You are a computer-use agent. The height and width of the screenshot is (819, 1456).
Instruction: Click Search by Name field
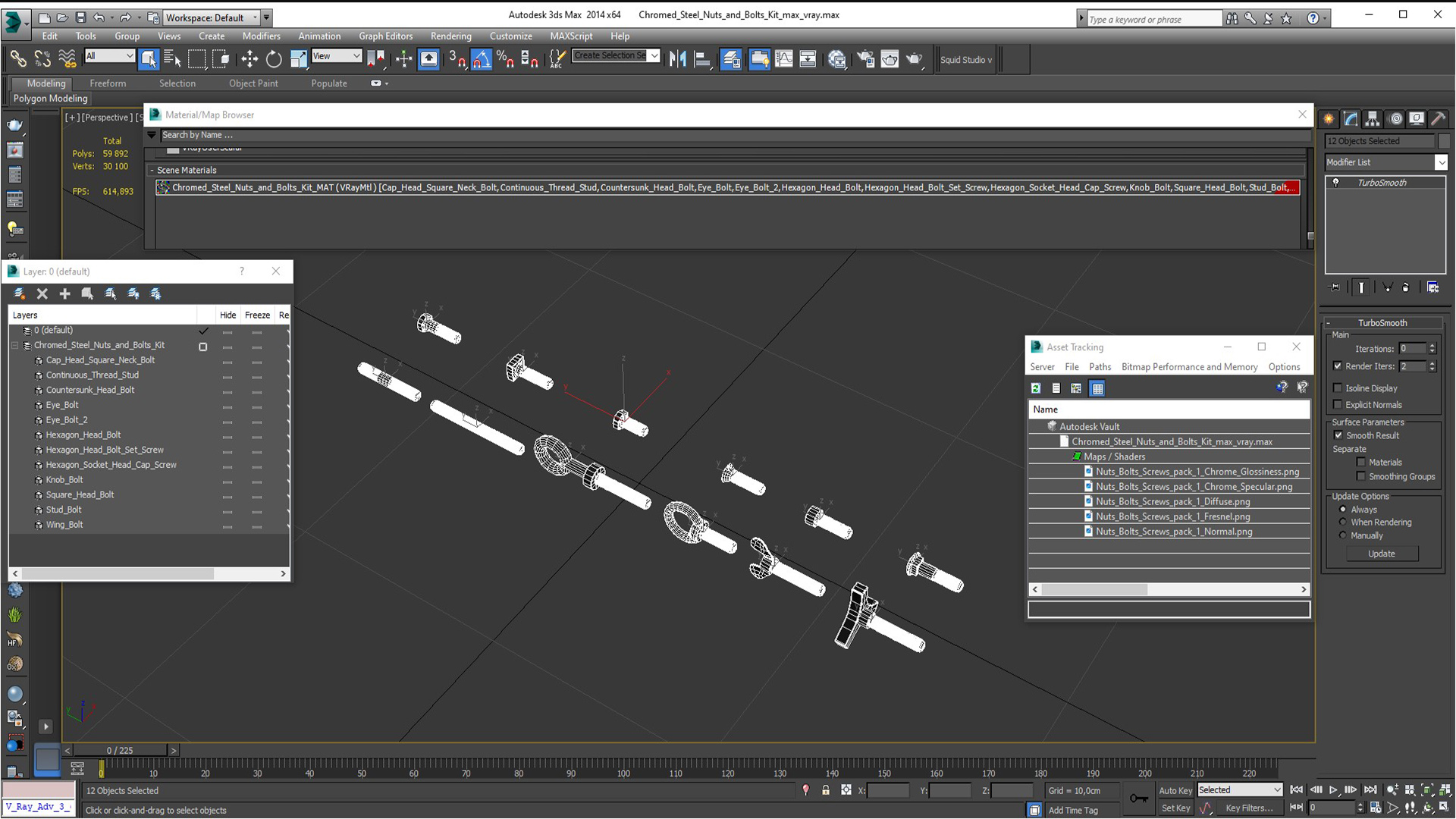(736, 135)
